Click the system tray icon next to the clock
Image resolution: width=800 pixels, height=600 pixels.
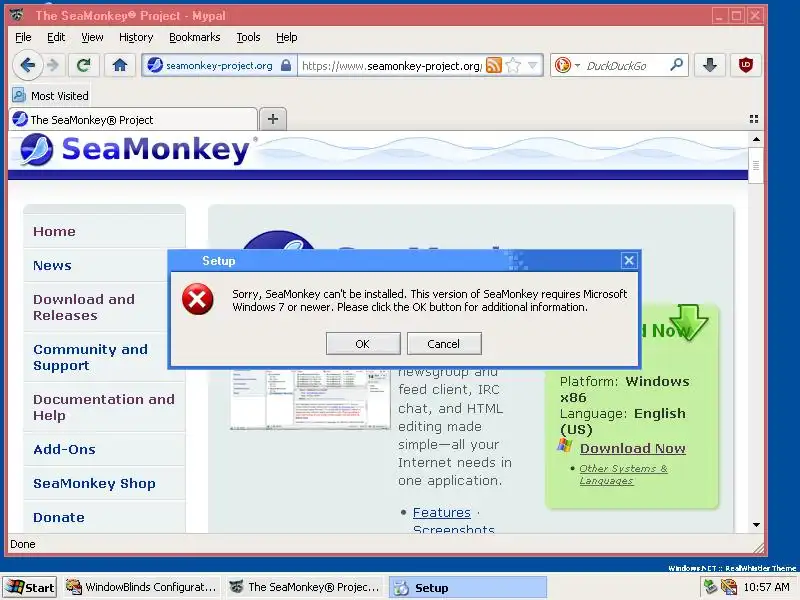coord(729,587)
